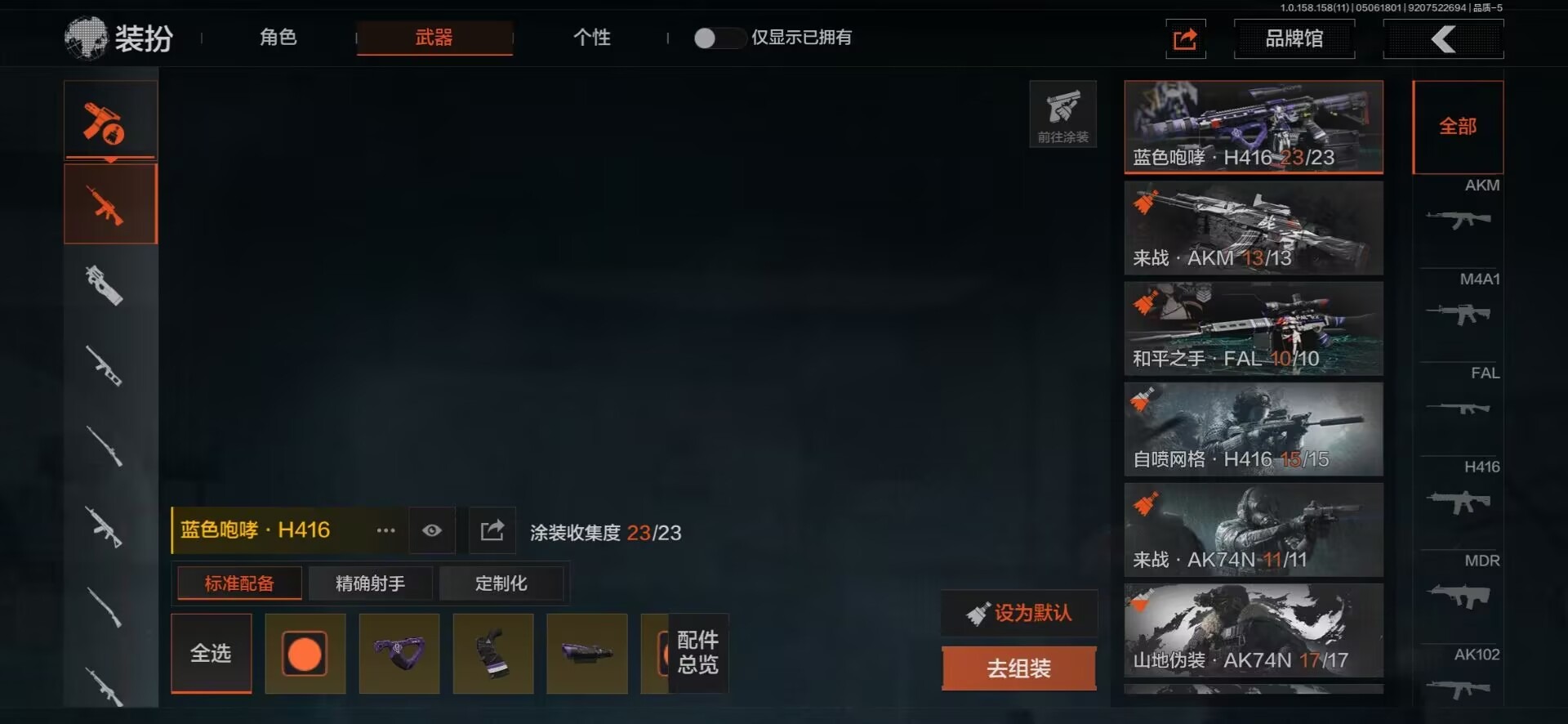
Task: Click the 去组装 button
Action: click(x=1018, y=668)
